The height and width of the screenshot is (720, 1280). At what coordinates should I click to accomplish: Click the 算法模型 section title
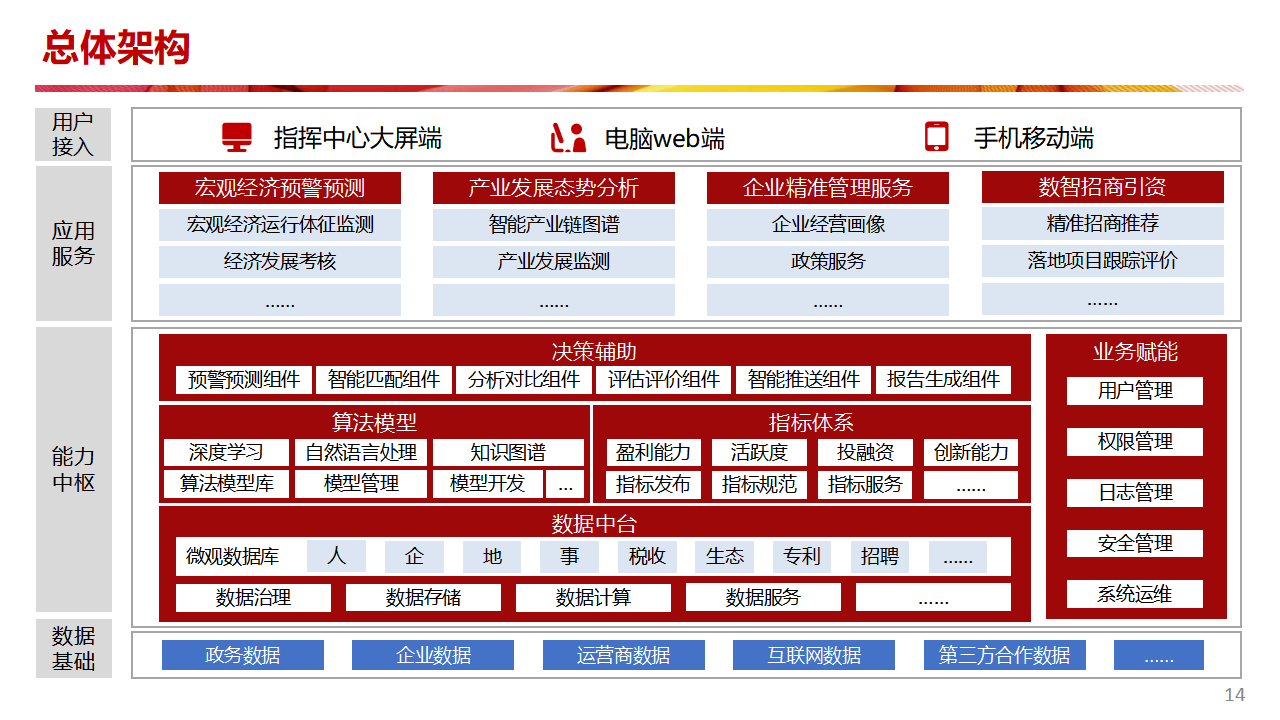click(374, 423)
